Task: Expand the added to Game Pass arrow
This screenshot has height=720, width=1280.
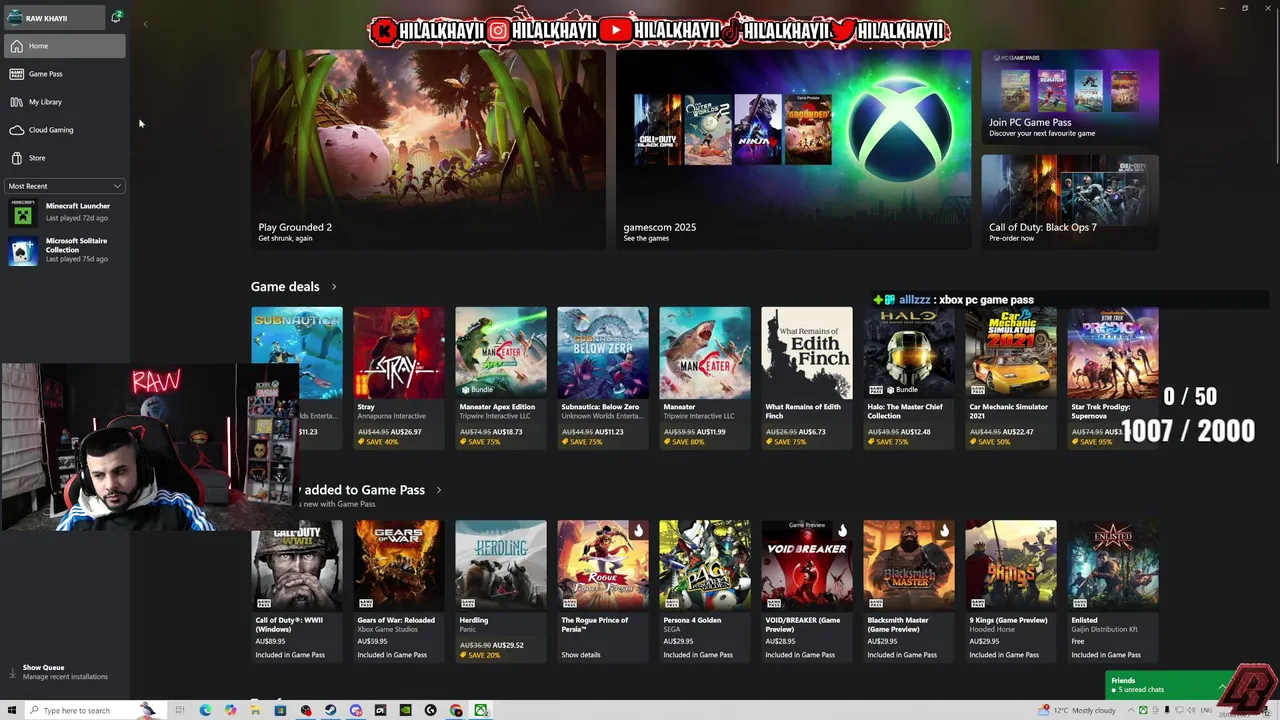Action: (x=438, y=490)
